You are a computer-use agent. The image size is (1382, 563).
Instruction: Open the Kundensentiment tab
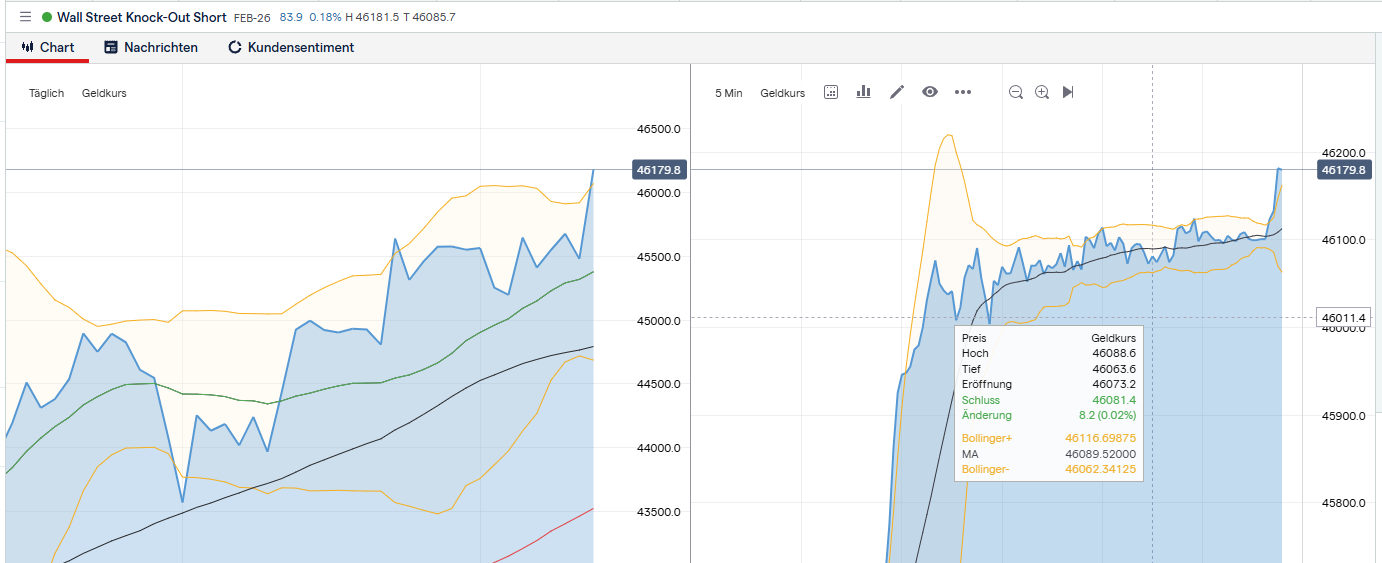291,47
